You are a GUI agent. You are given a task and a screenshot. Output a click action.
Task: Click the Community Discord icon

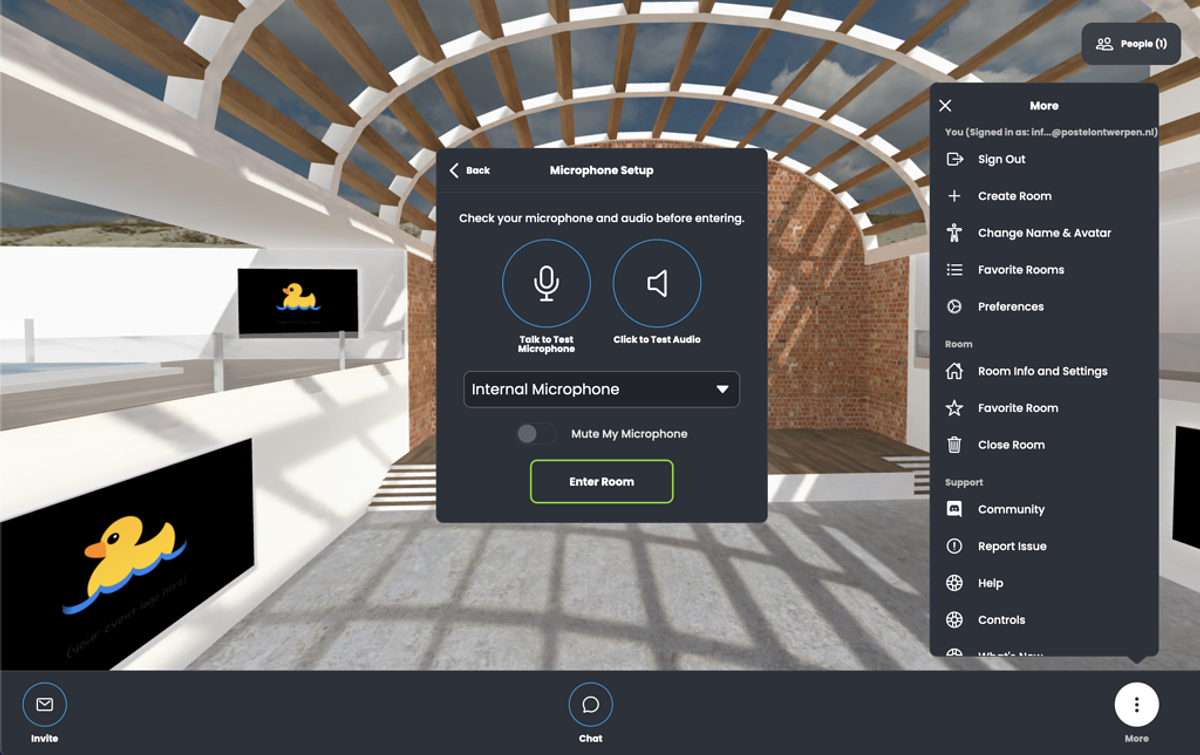coord(955,509)
